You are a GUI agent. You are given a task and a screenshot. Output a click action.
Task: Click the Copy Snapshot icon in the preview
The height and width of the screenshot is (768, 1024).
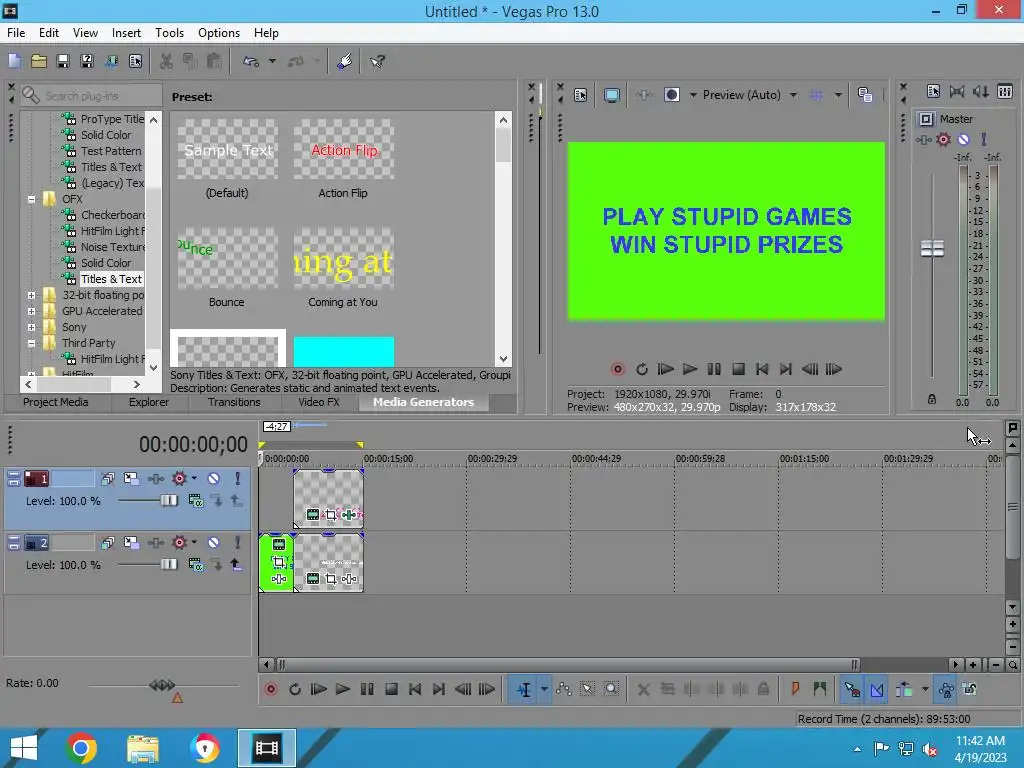pyautogui.click(x=865, y=95)
